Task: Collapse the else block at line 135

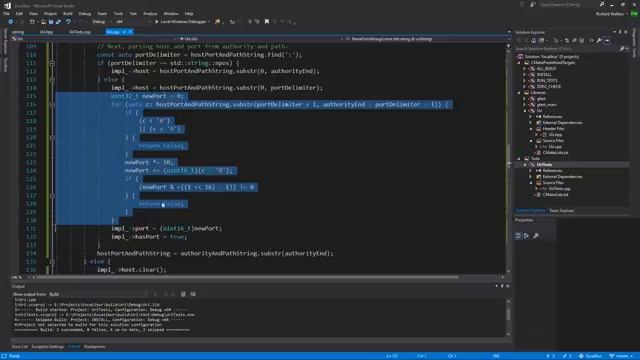Action: pyautogui.click(x=52, y=262)
